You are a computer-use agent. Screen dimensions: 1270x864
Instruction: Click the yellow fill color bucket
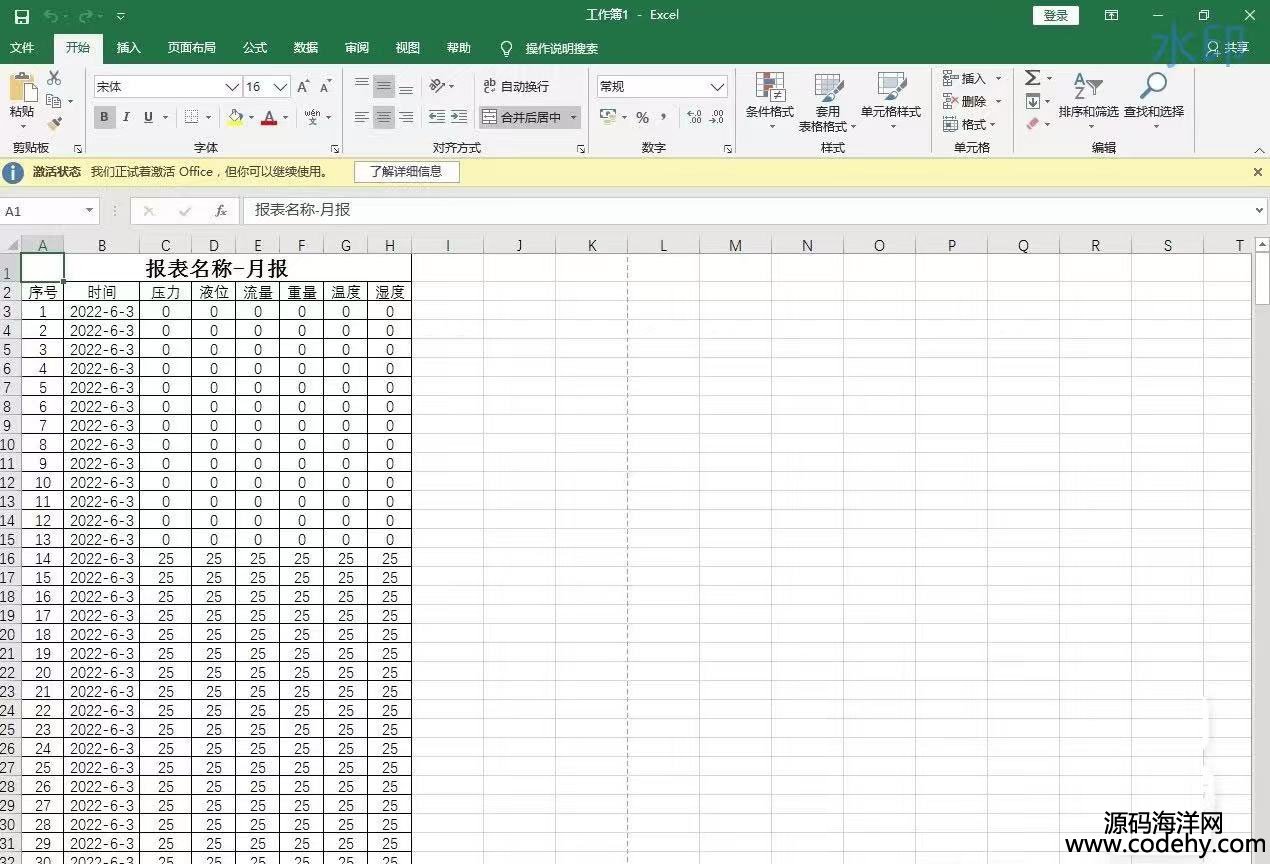click(x=235, y=117)
